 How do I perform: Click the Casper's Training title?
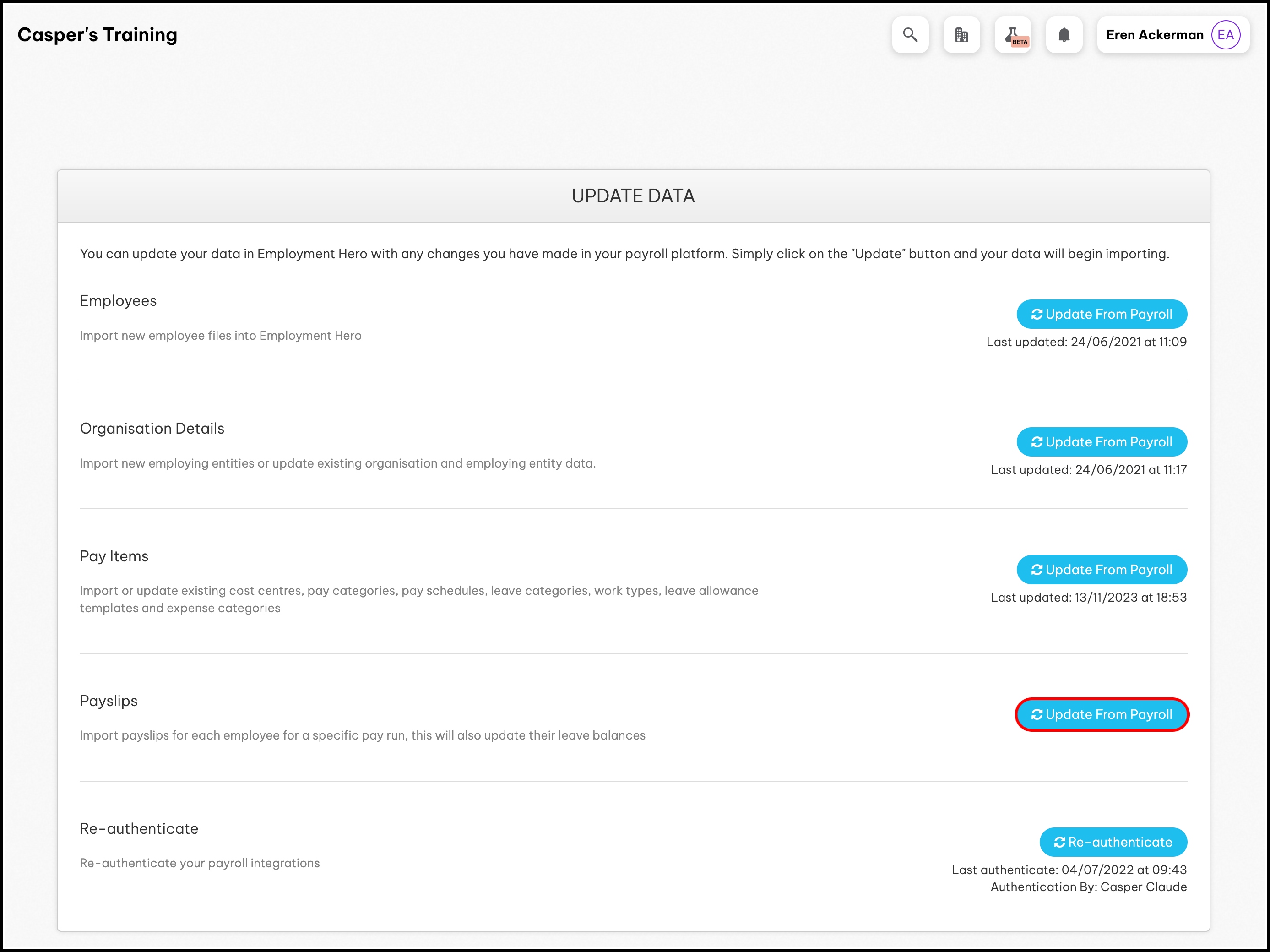tap(98, 35)
